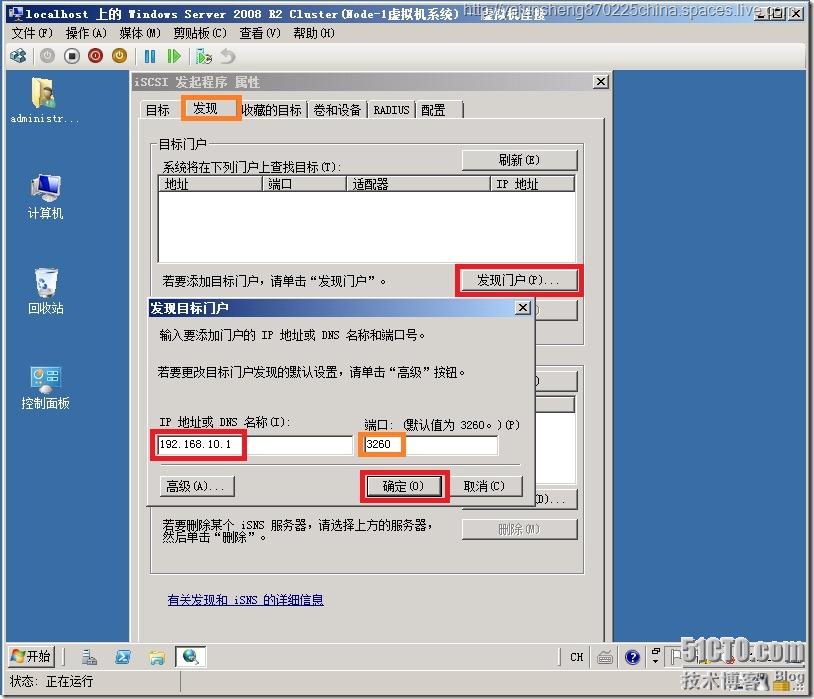Click the Snapshot toolbar icon
Viewport: 814px width, 699px height.
(204, 56)
